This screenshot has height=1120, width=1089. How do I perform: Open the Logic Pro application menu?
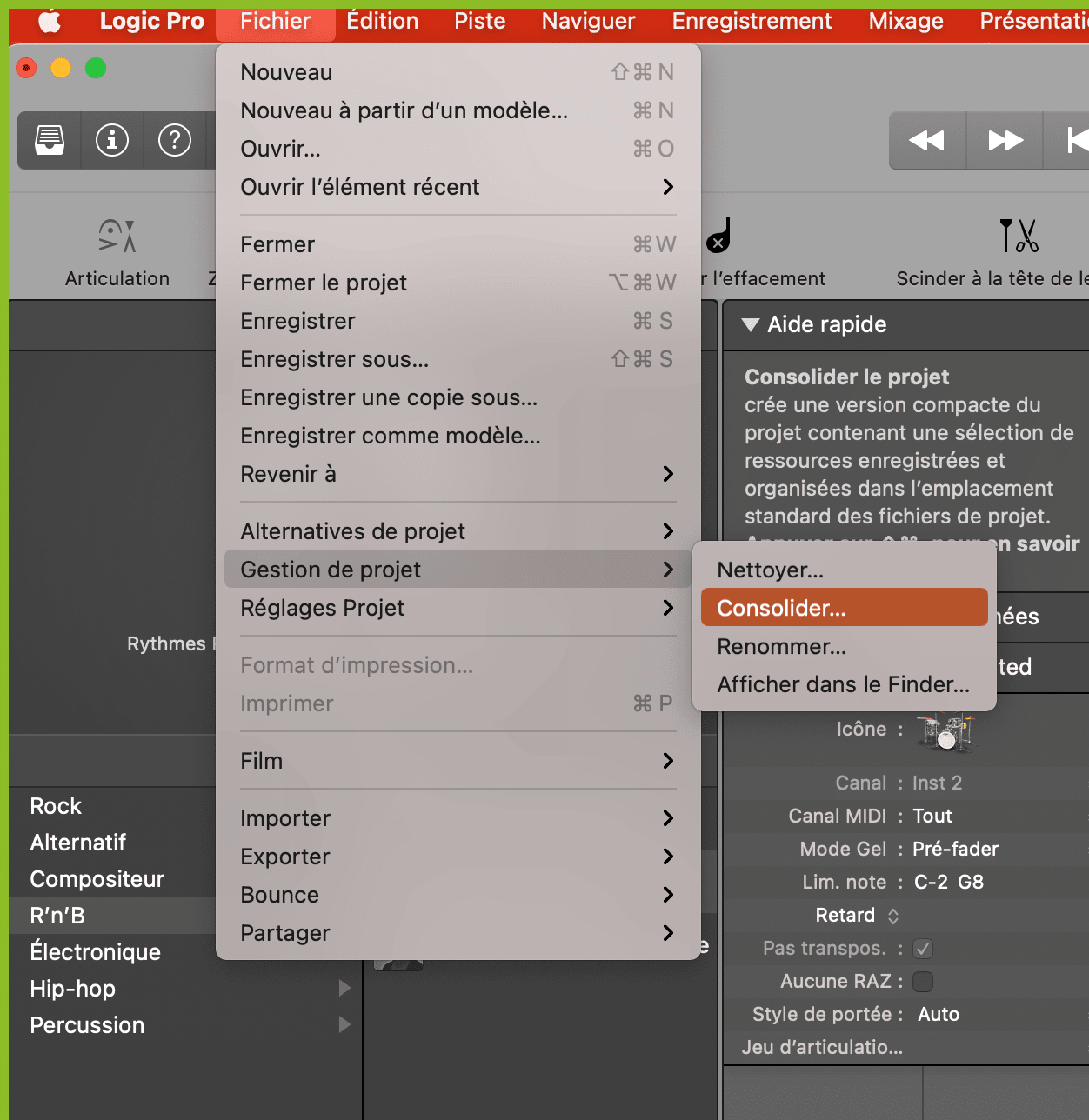pos(151,21)
